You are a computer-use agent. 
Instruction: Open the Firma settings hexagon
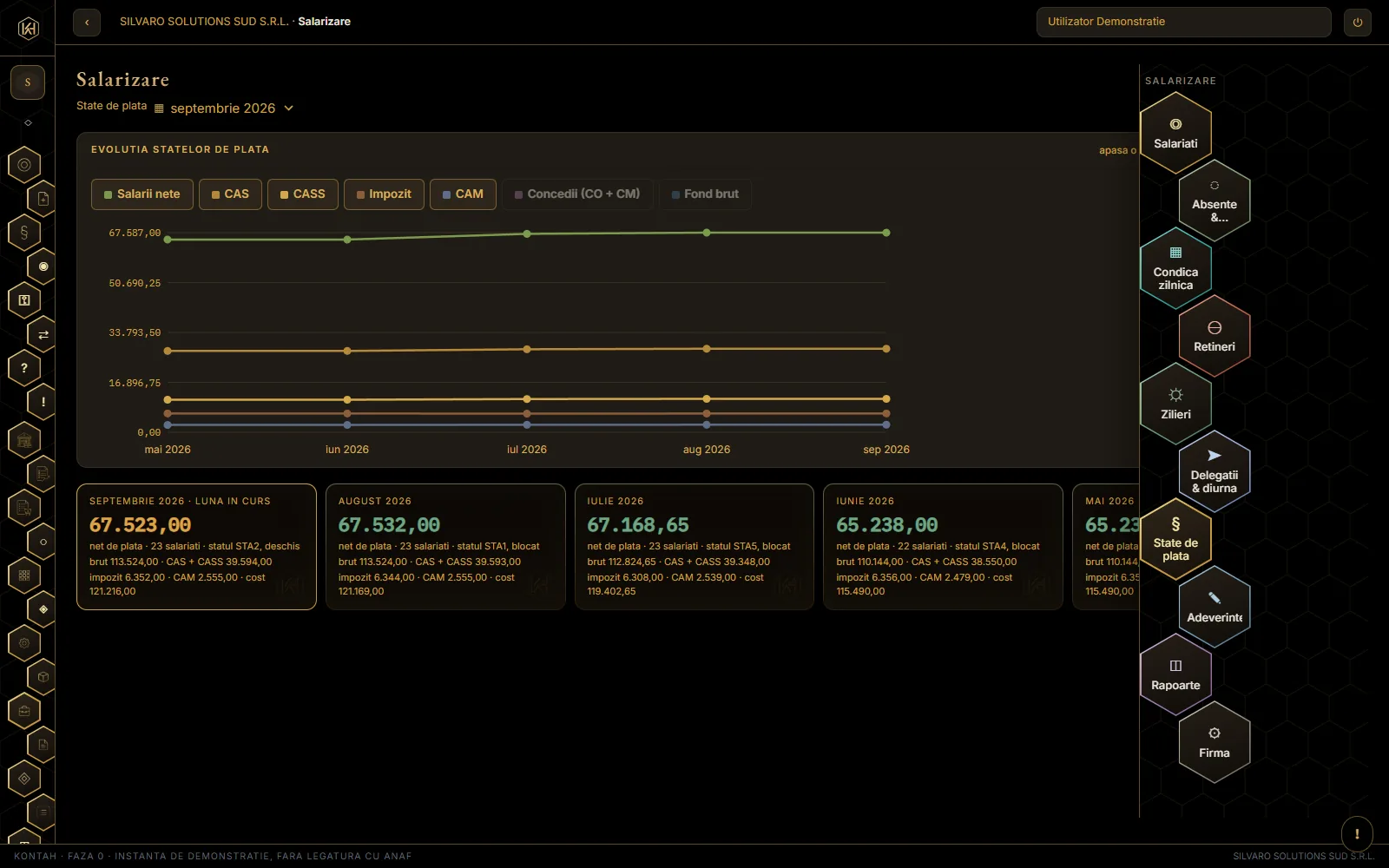coord(1215,743)
